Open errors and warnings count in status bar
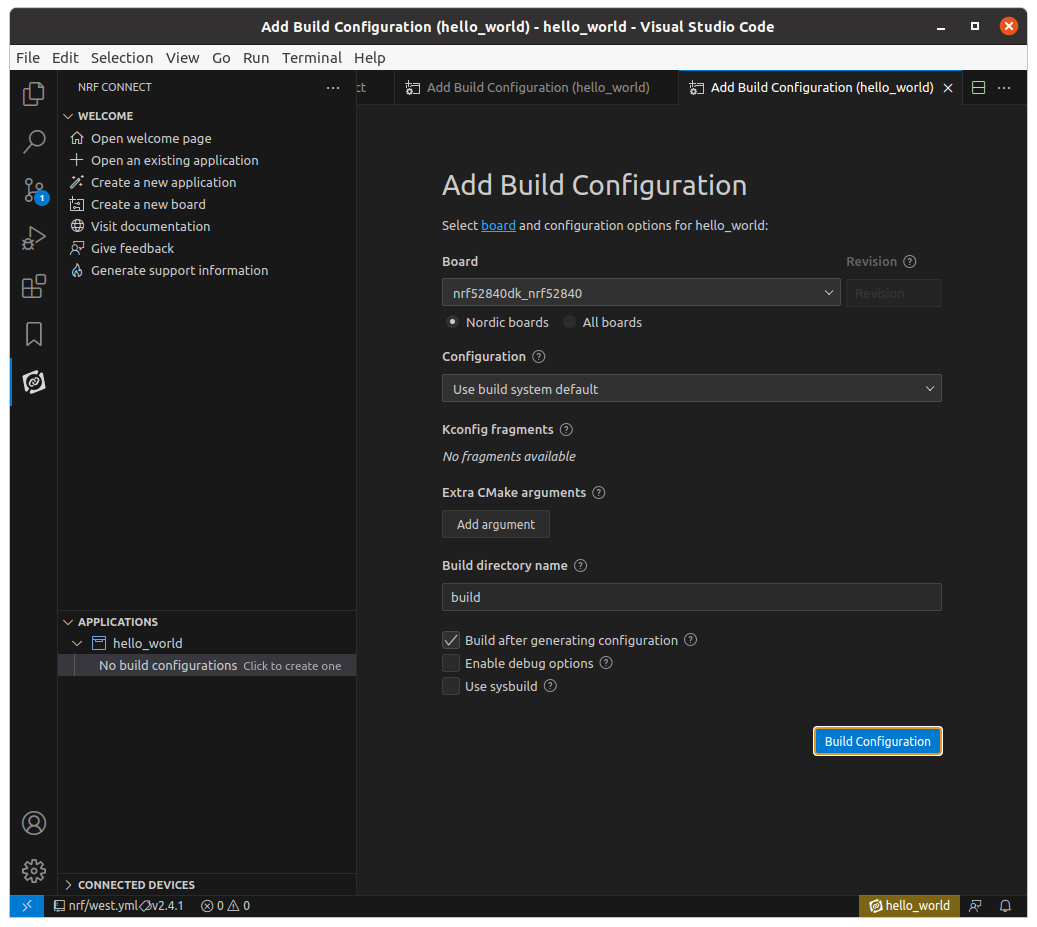The image size is (1037, 927). click(226, 906)
